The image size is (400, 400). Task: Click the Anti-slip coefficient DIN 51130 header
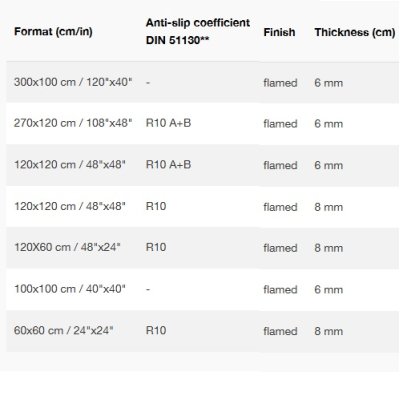point(198,31)
